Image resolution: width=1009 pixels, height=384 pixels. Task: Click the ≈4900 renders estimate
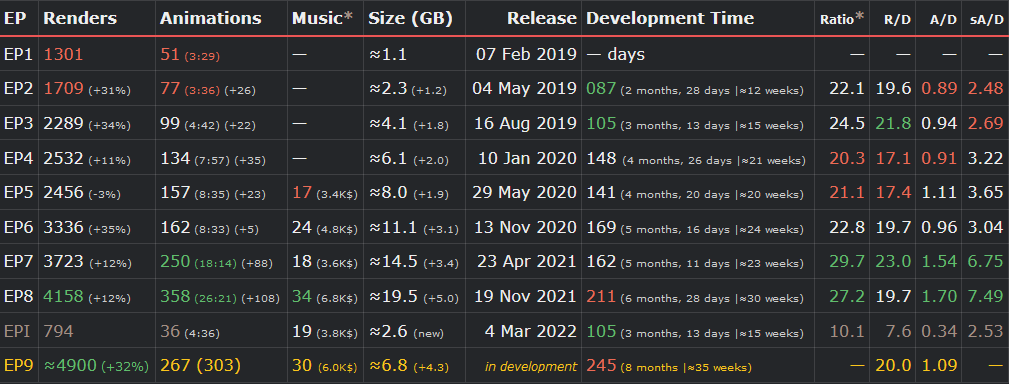(x=70, y=366)
